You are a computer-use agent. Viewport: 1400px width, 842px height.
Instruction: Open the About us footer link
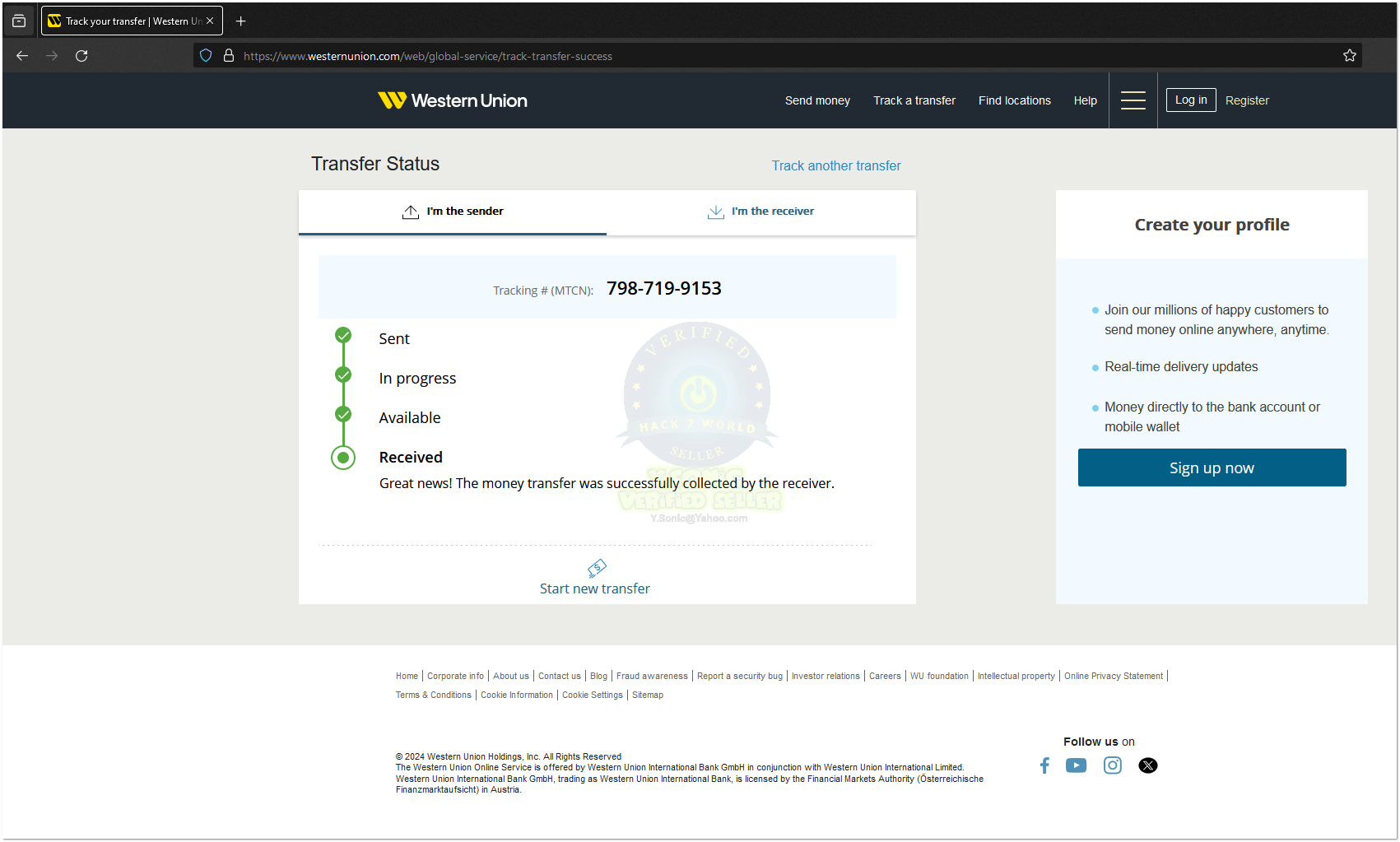point(511,676)
